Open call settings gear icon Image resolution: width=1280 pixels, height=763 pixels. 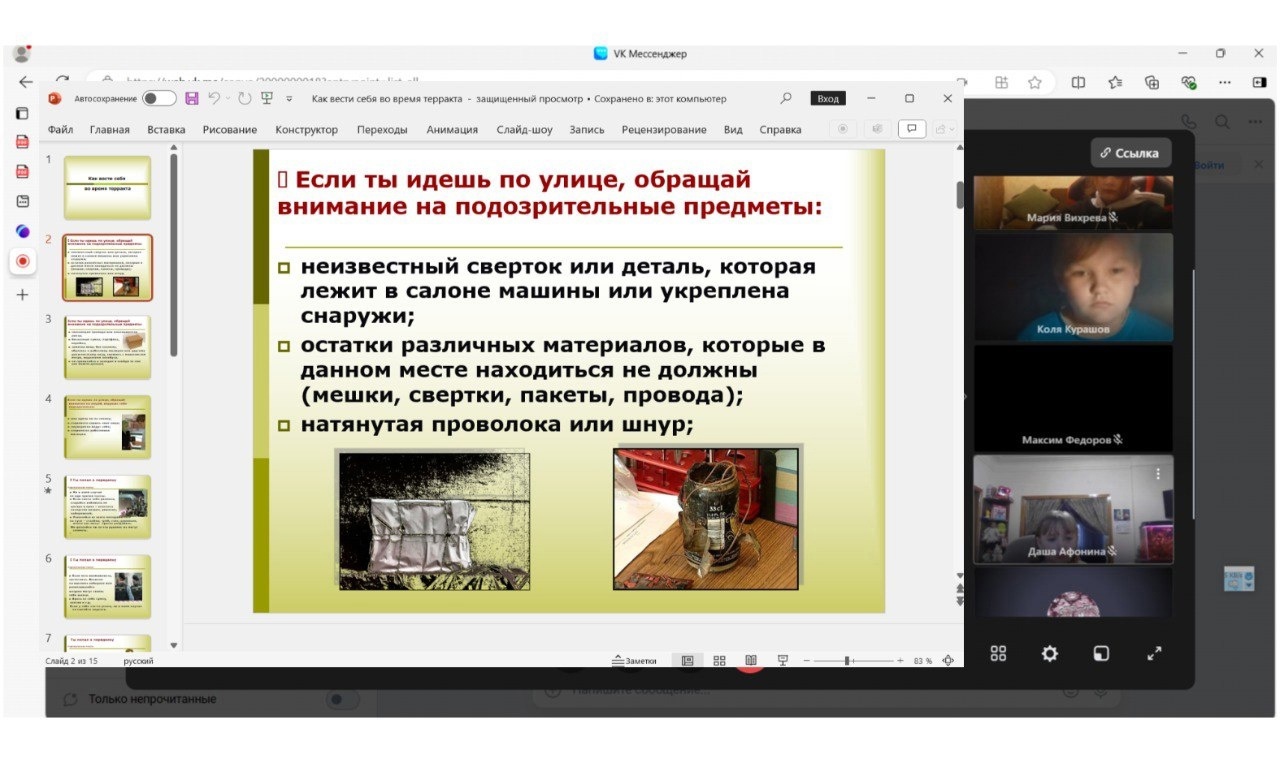(x=1049, y=653)
